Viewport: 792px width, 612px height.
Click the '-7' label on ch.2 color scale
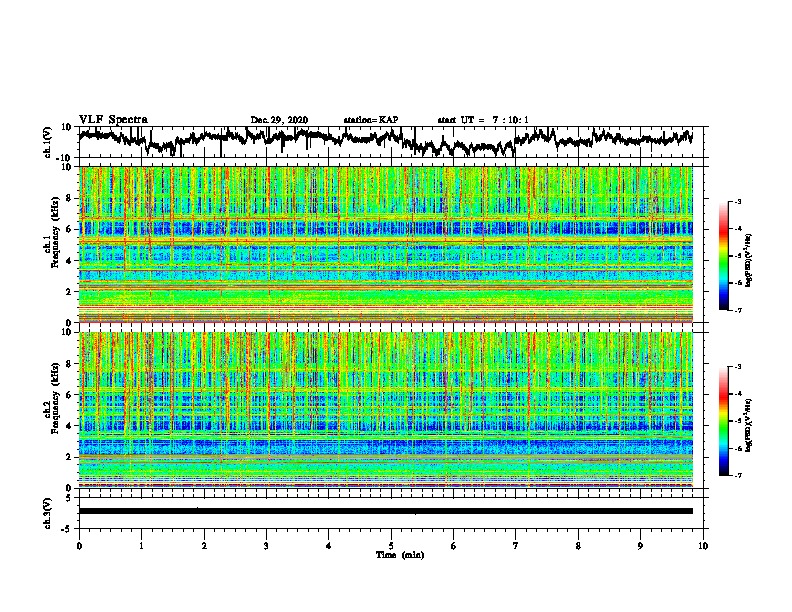click(x=738, y=475)
